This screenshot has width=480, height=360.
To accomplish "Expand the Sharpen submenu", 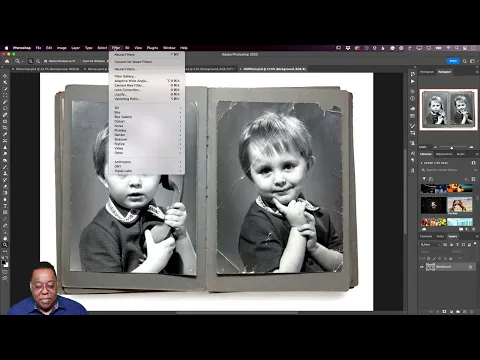I will point(148,139).
